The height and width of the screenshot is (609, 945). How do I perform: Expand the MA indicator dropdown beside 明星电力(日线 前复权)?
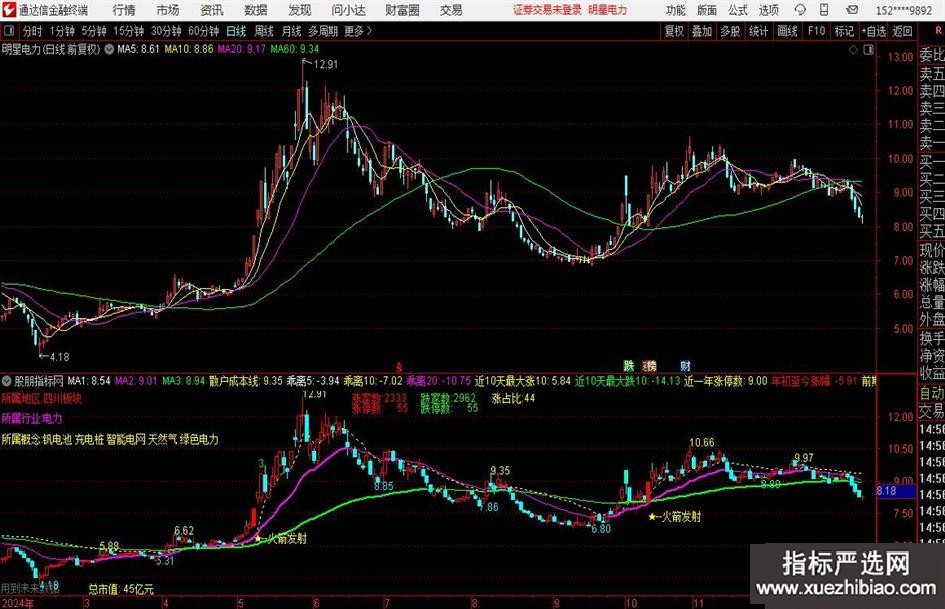pos(109,49)
